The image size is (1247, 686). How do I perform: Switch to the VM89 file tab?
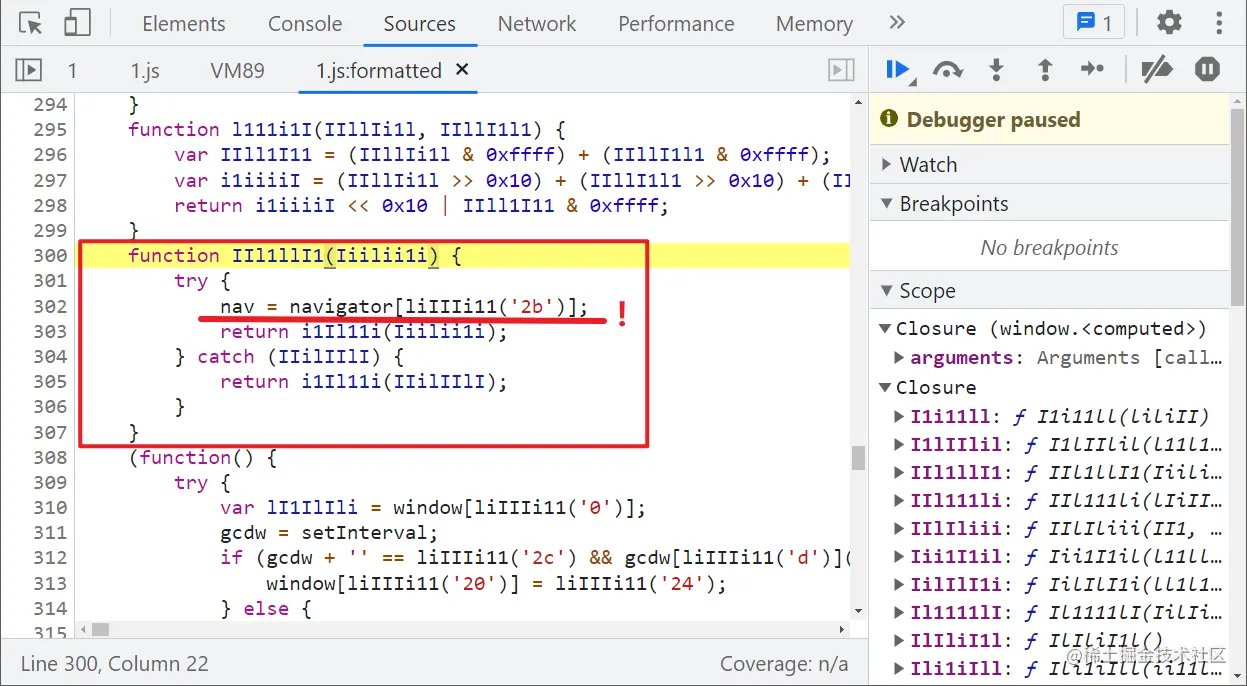[237, 71]
